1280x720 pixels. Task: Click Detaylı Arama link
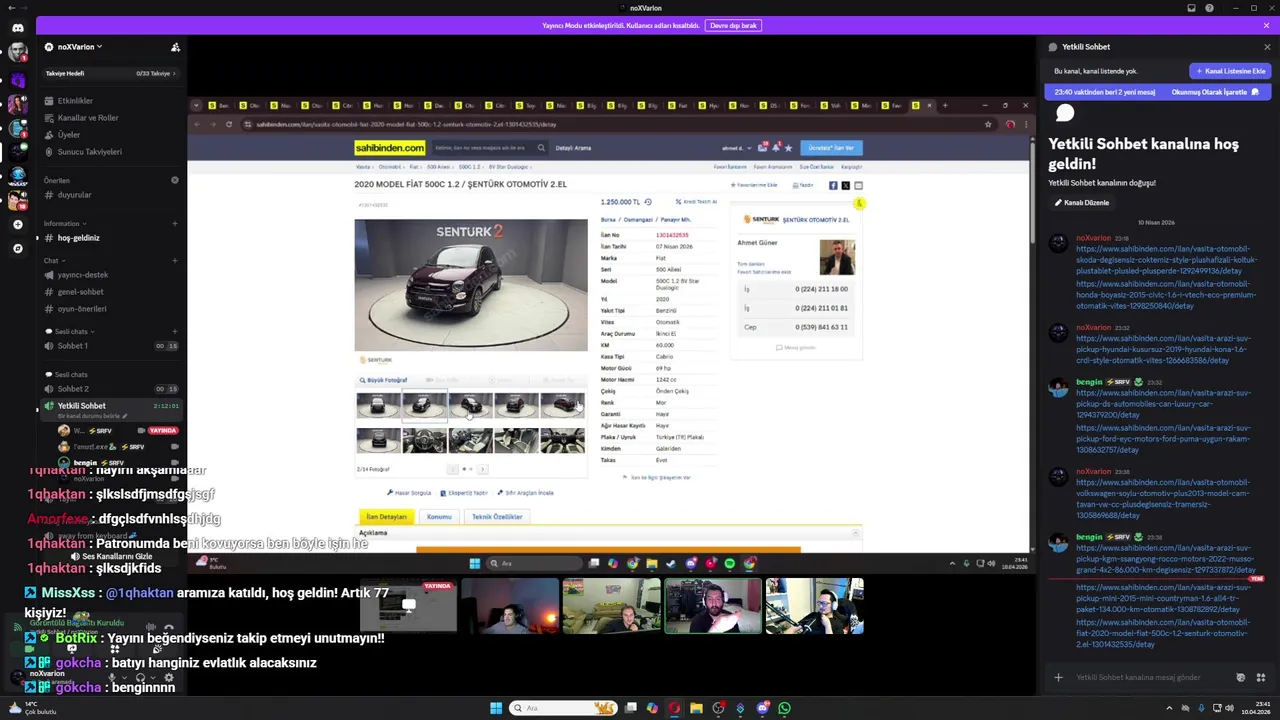point(573,148)
